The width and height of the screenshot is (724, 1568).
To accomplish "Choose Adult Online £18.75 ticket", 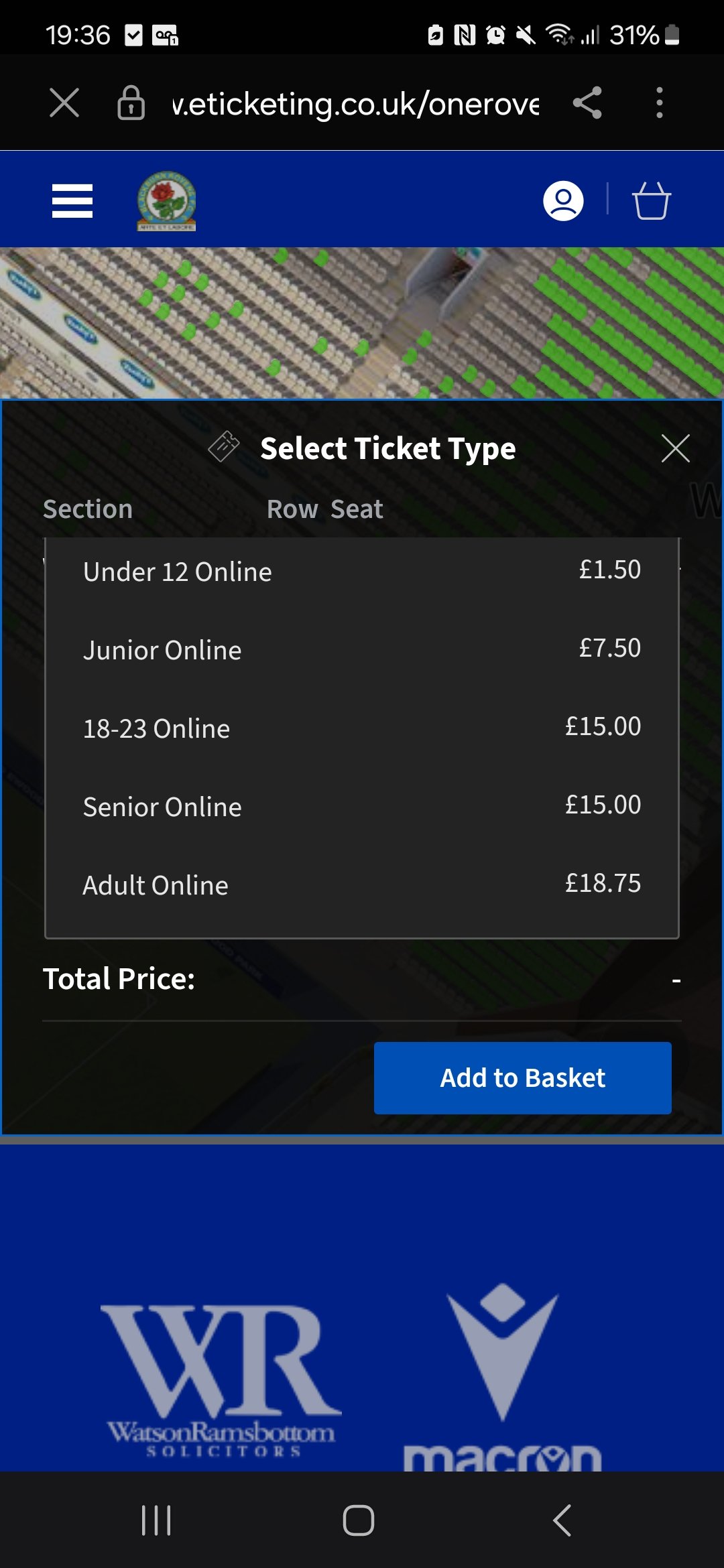I will (x=362, y=885).
